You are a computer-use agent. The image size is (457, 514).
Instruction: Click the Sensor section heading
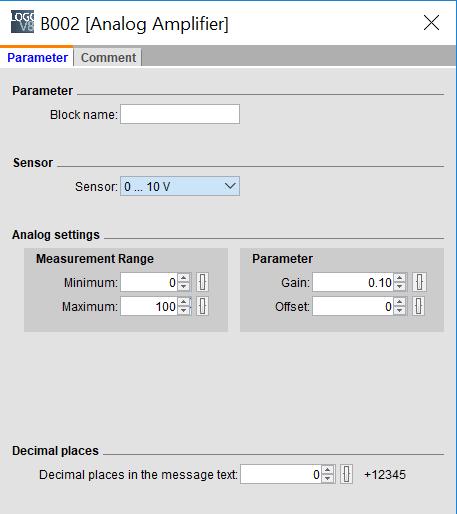pyautogui.click(x=33, y=163)
